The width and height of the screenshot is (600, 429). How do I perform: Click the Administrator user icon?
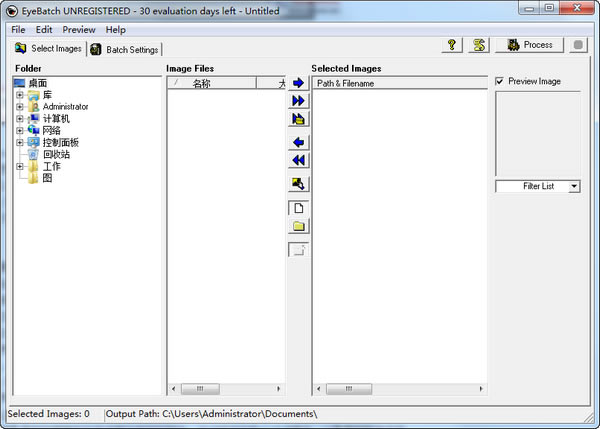click(x=33, y=107)
